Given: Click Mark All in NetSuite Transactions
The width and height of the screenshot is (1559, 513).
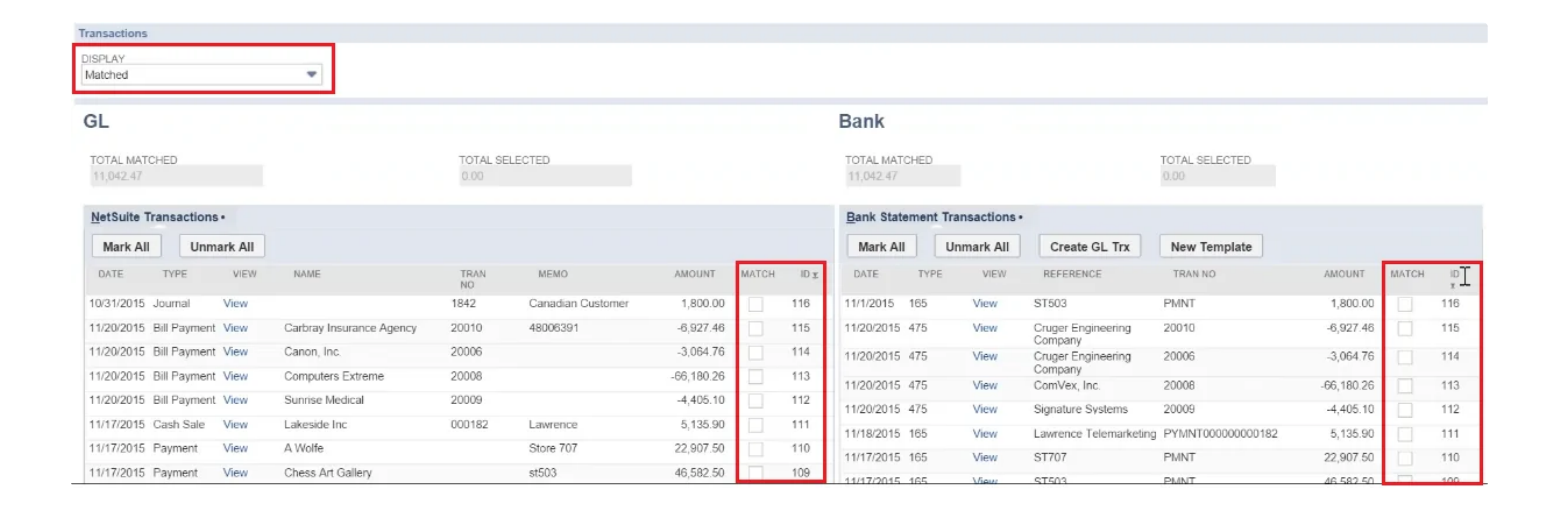Looking at the screenshot, I should click(x=126, y=247).
